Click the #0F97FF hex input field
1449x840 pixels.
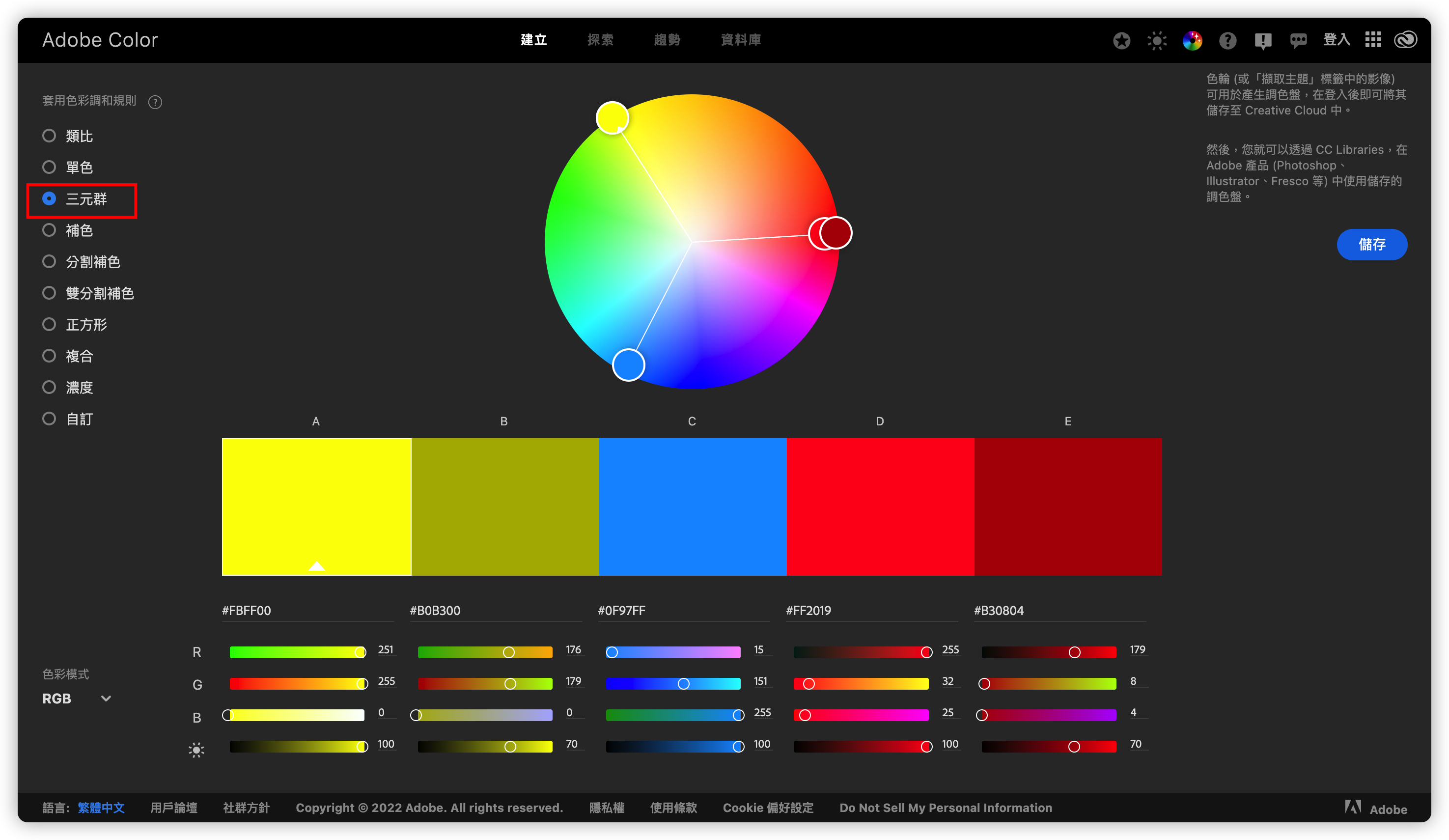point(684,611)
